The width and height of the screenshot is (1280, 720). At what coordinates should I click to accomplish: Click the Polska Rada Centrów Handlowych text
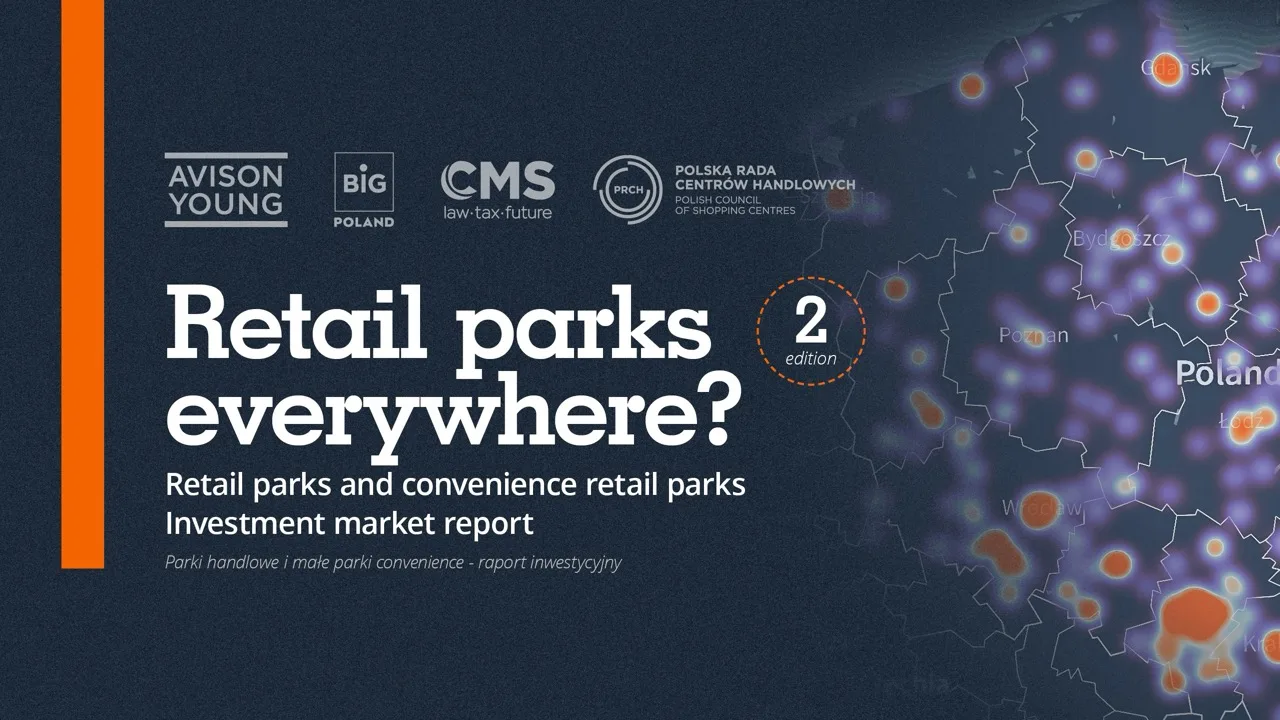tap(764, 177)
